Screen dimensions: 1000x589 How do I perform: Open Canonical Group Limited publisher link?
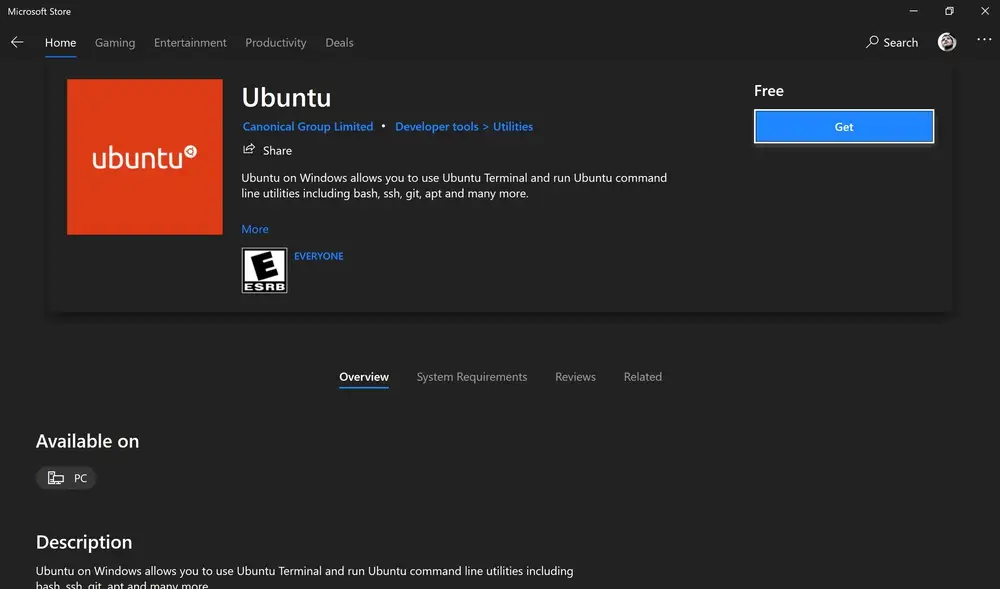[x=307, y=126]
